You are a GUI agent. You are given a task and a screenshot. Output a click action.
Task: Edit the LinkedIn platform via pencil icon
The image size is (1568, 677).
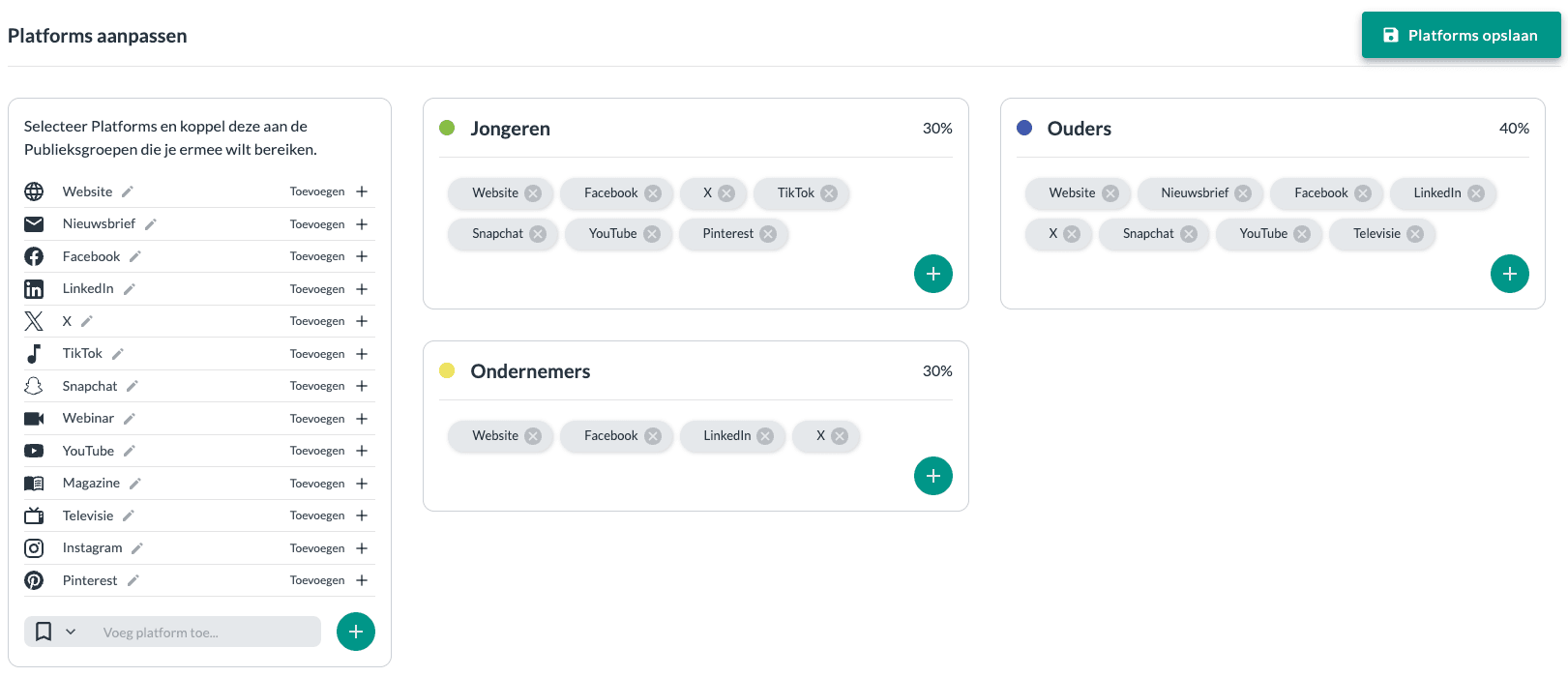(130, 289)
